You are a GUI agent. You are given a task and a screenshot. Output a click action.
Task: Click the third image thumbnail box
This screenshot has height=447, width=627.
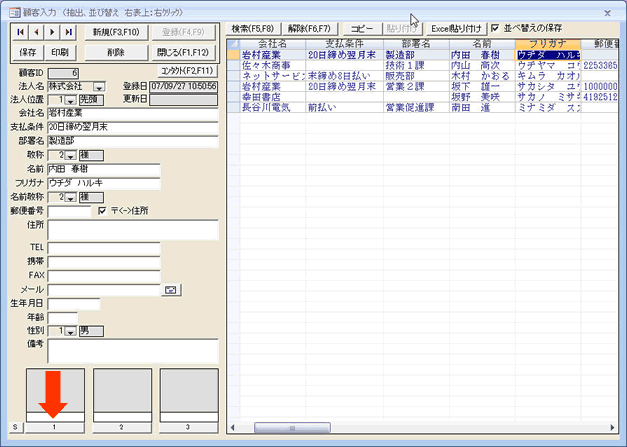(x=189, y=391)
